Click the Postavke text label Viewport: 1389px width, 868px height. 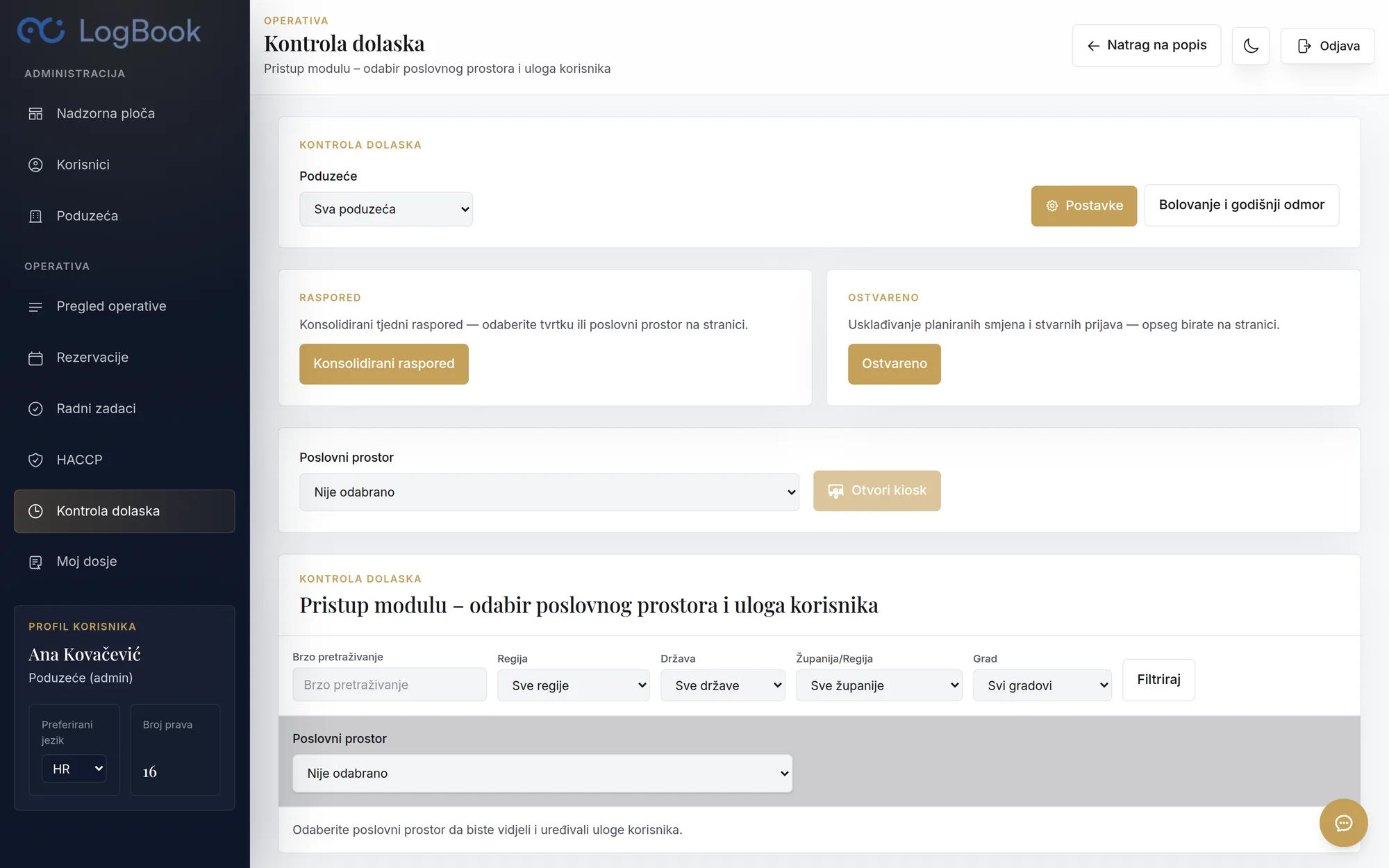(1095, 206)
